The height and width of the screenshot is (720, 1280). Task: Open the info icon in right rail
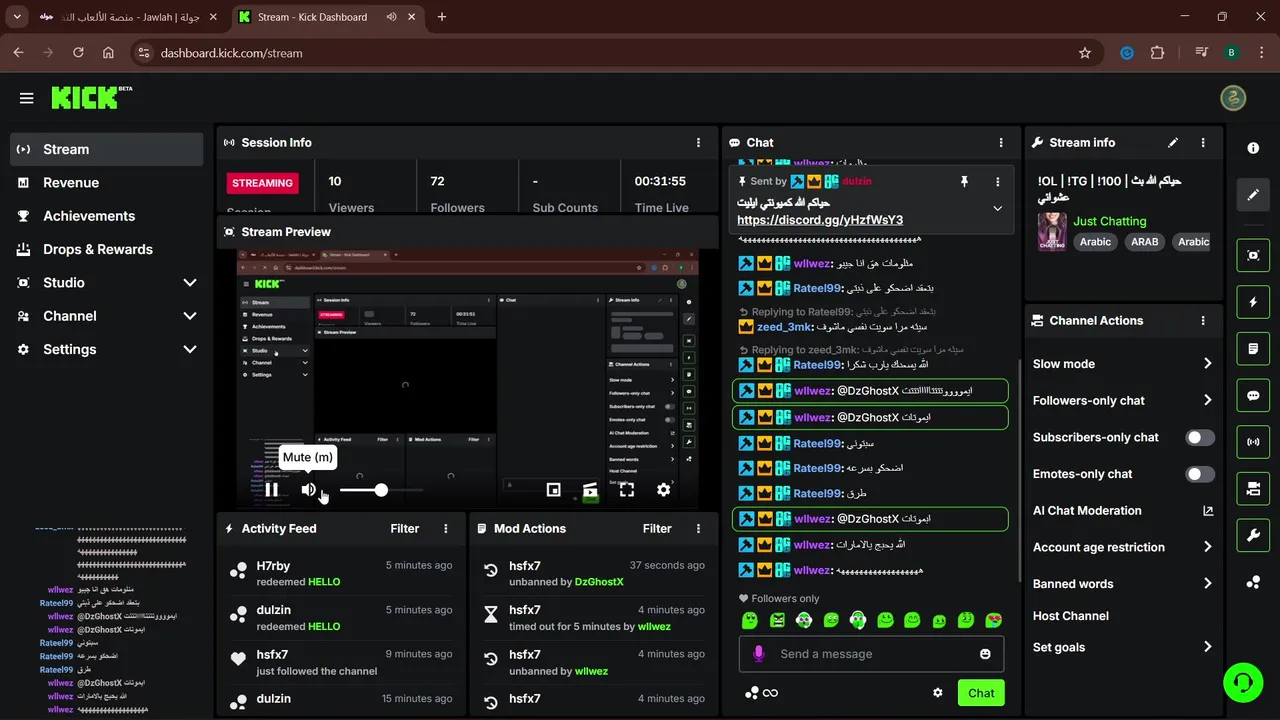1253,148
